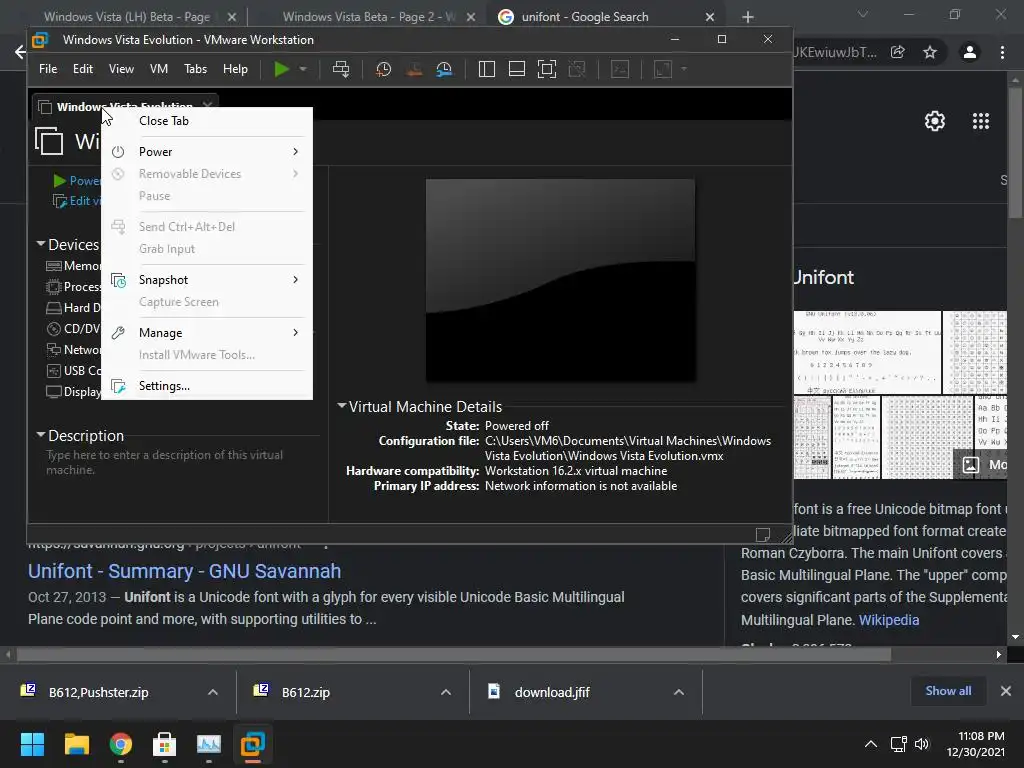
Task: Click the Chrome horizontal scrollbar
Action: tap(454, 654)
